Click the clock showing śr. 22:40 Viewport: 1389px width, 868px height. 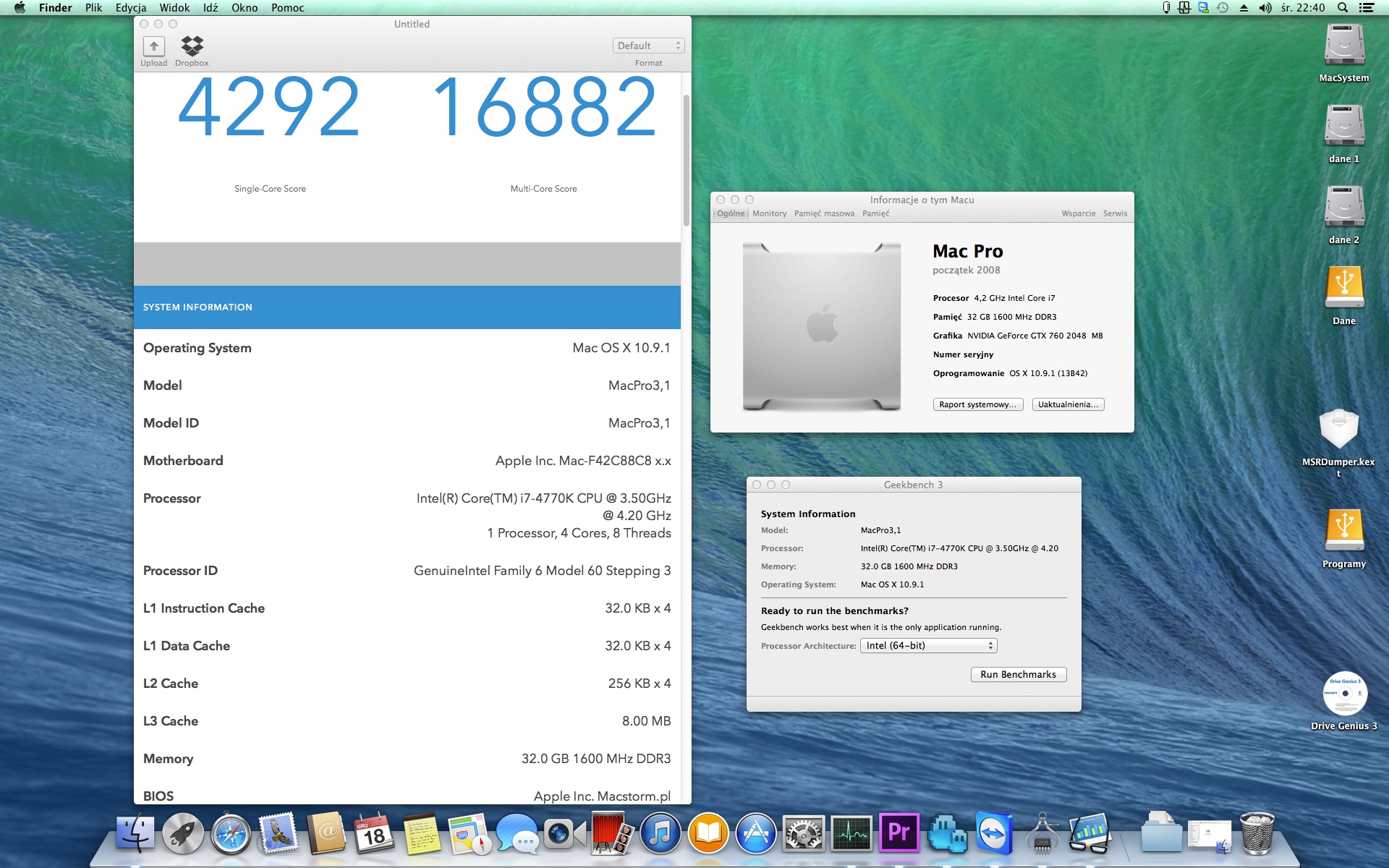pyautogui.click(x=1303, y=8)
